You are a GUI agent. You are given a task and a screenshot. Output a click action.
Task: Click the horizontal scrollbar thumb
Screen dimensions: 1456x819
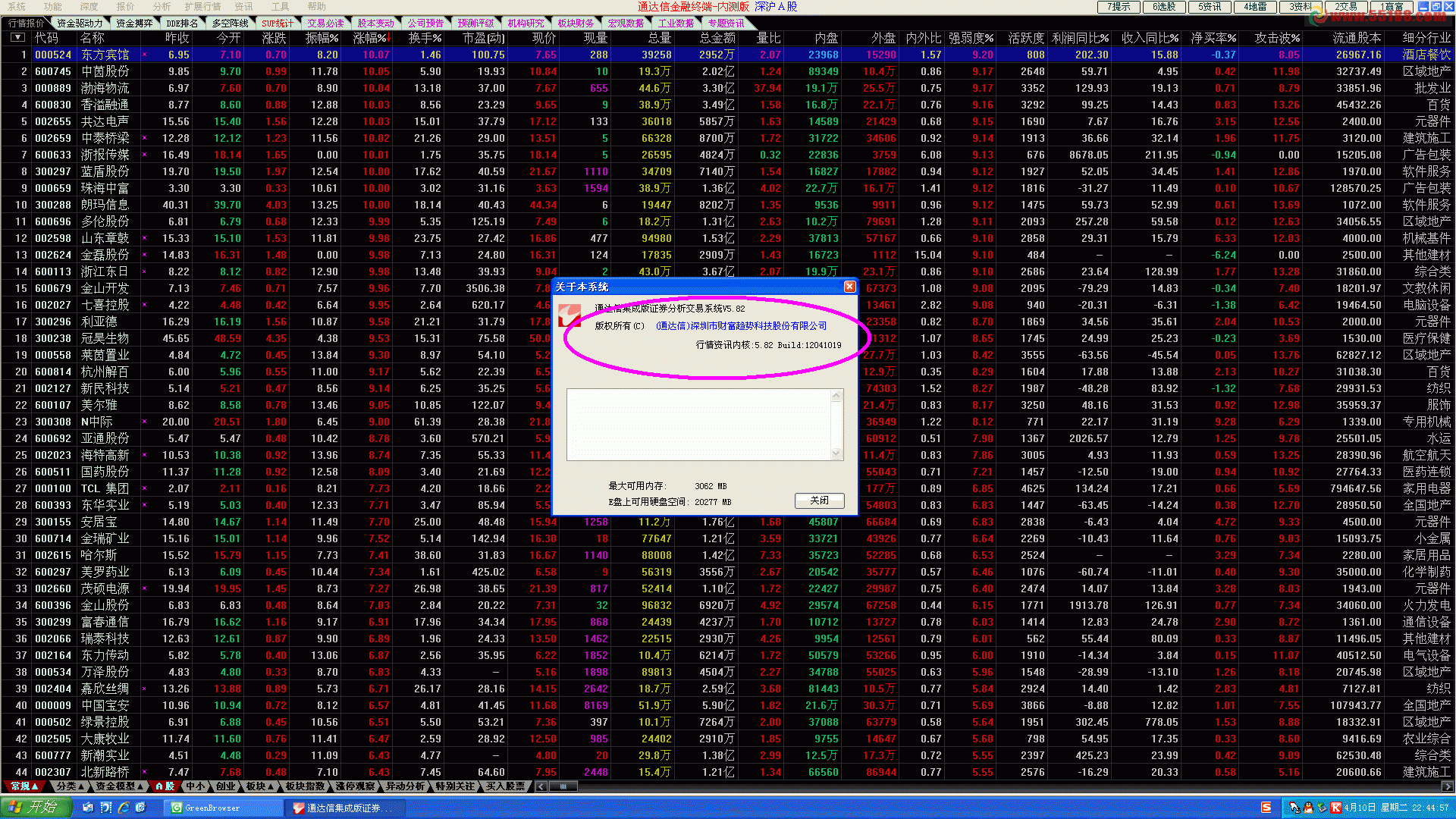[563, 786]
